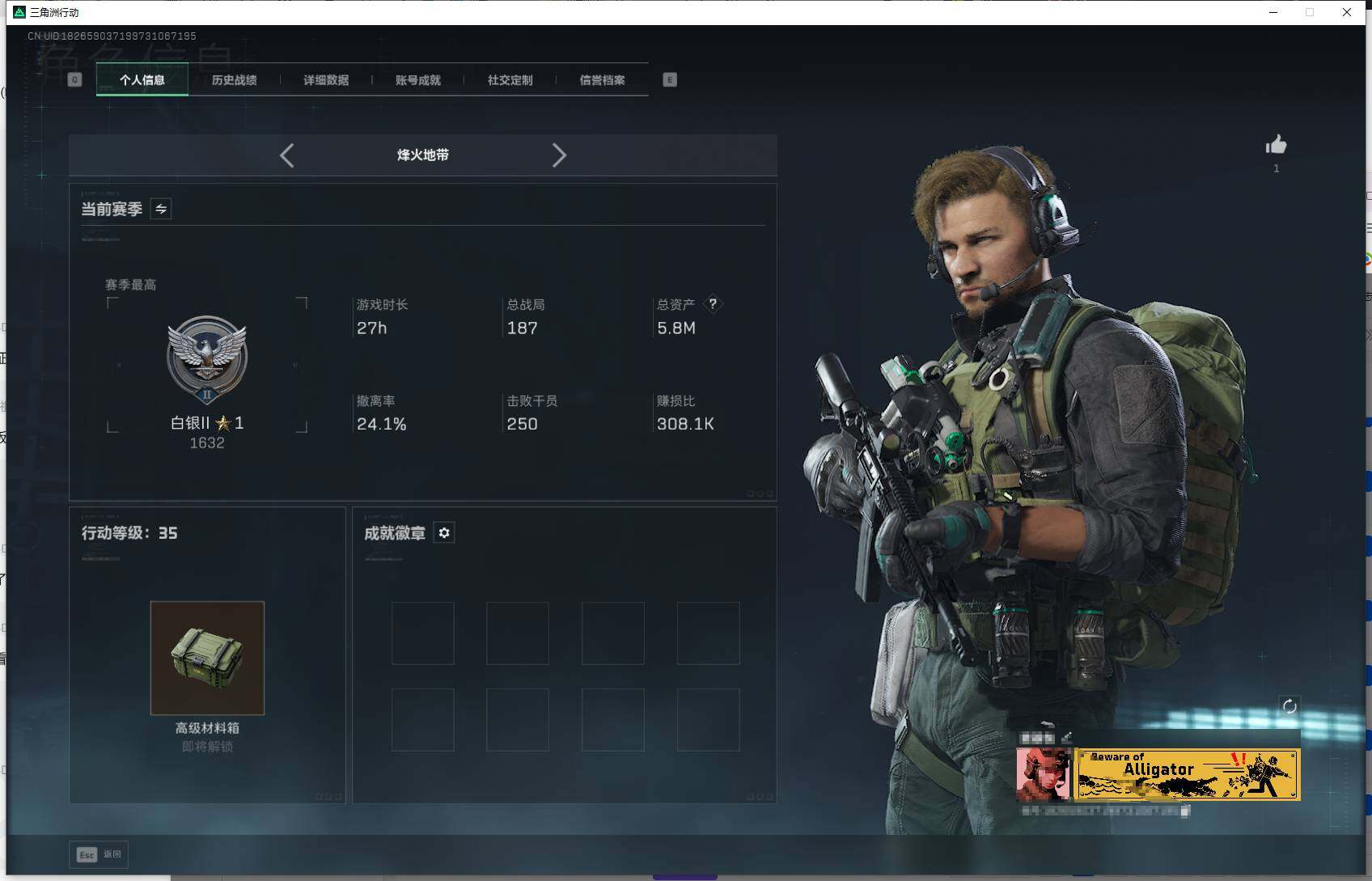The height and width of the screenshot is (881, 1372).
Task: Click the Beware of Alligator name card
Action: coord(1188,774)
